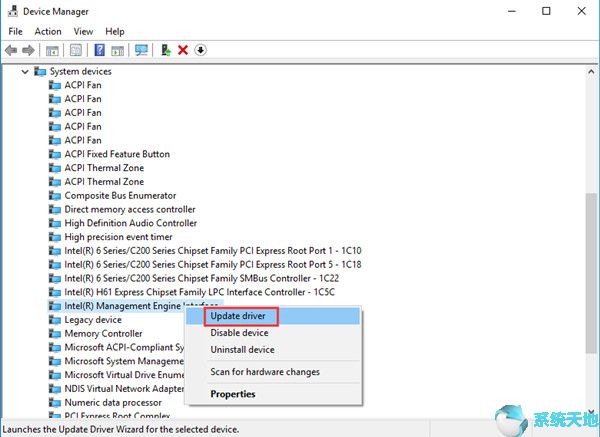Select icon beside High precision event timer

tap(55, 237)
